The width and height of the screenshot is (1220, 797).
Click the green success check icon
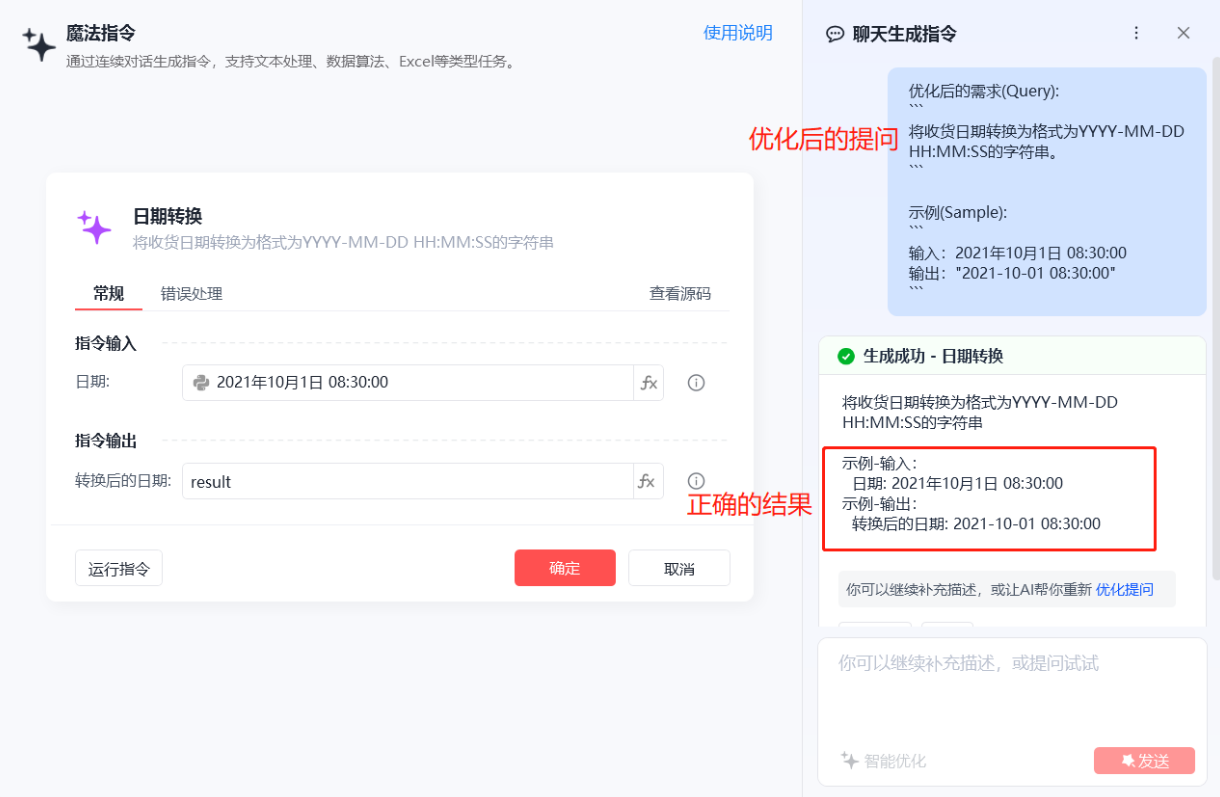pyautogui.click(x=846, y=356)
